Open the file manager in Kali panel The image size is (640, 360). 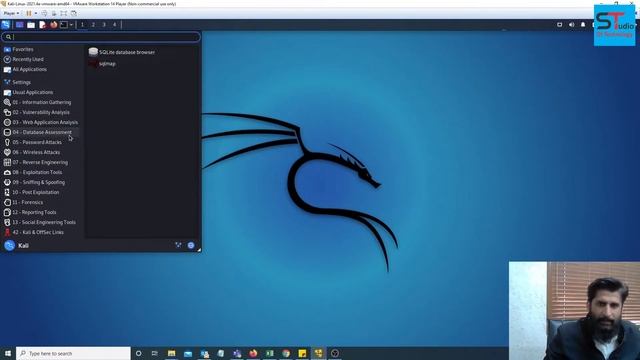(x=31, y=25)
